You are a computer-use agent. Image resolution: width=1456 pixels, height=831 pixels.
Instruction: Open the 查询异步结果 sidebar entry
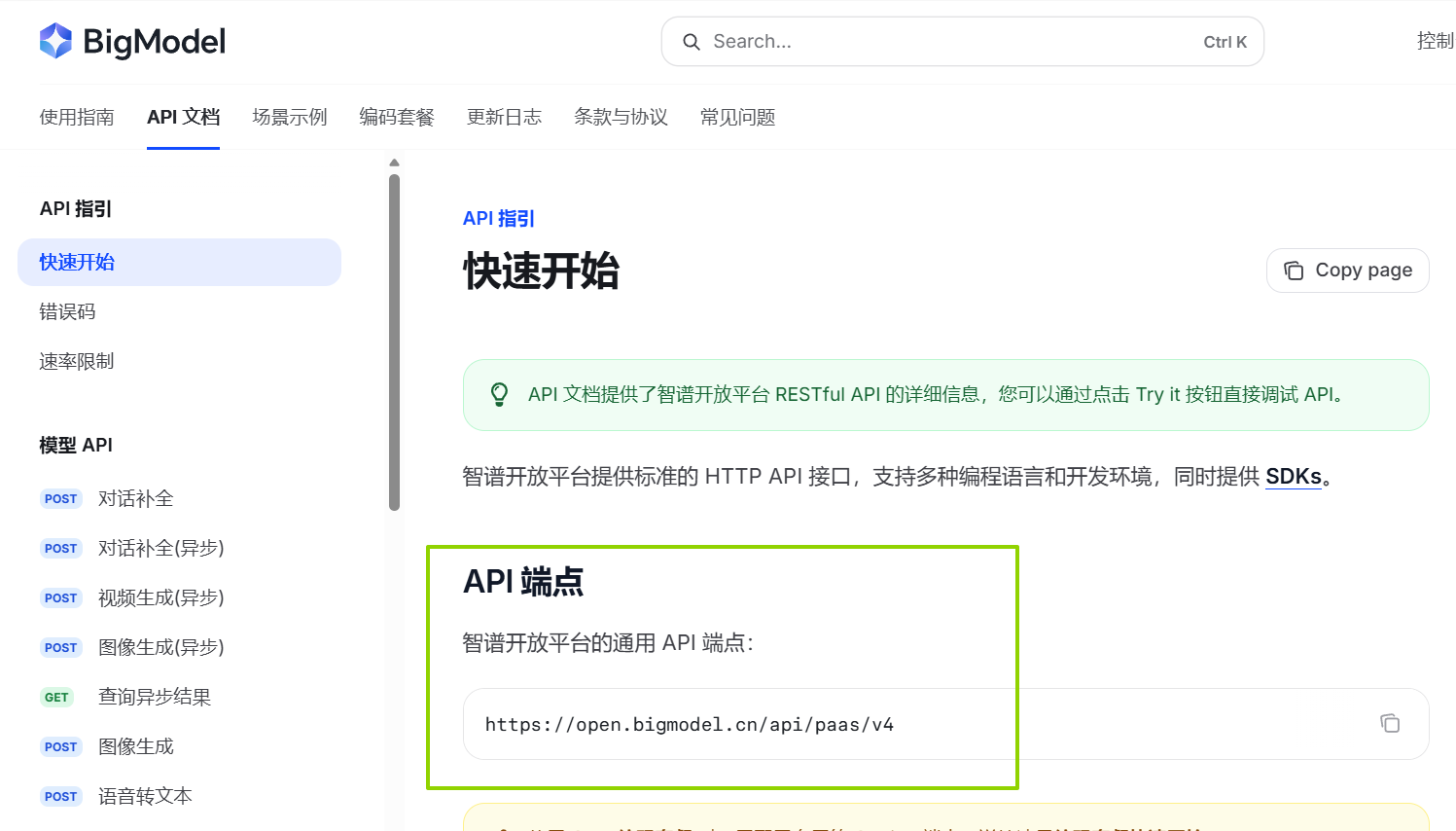click(155, 697)
